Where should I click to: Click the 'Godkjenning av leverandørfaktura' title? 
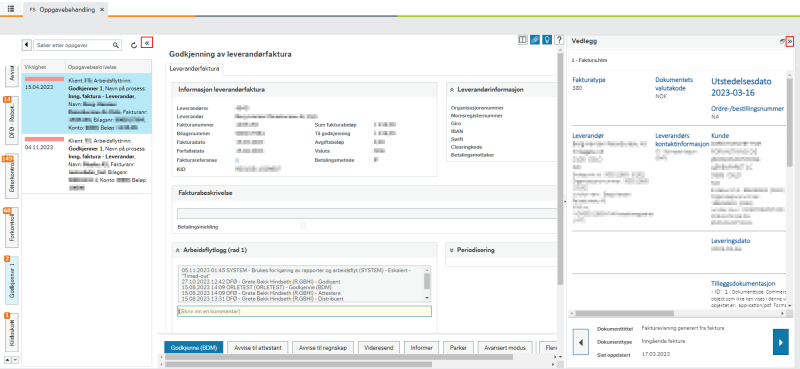pyautogui.click(x=230, y=54)
